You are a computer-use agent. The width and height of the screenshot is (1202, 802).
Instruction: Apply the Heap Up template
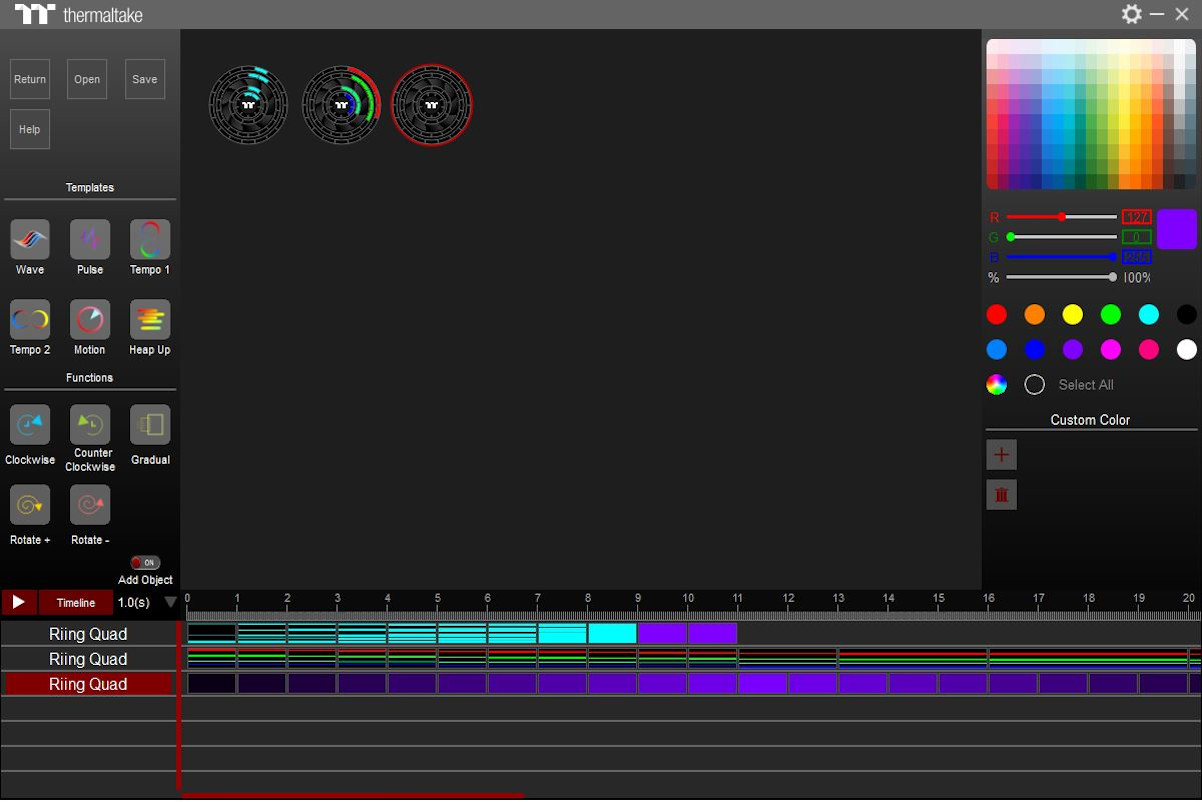point(150,320)
